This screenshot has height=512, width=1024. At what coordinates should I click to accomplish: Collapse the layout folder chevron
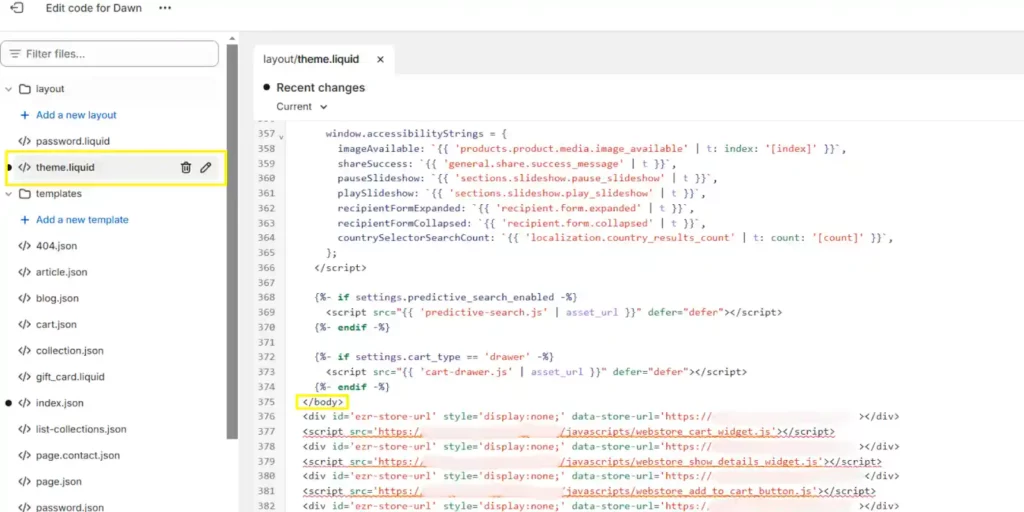(9, 89)
